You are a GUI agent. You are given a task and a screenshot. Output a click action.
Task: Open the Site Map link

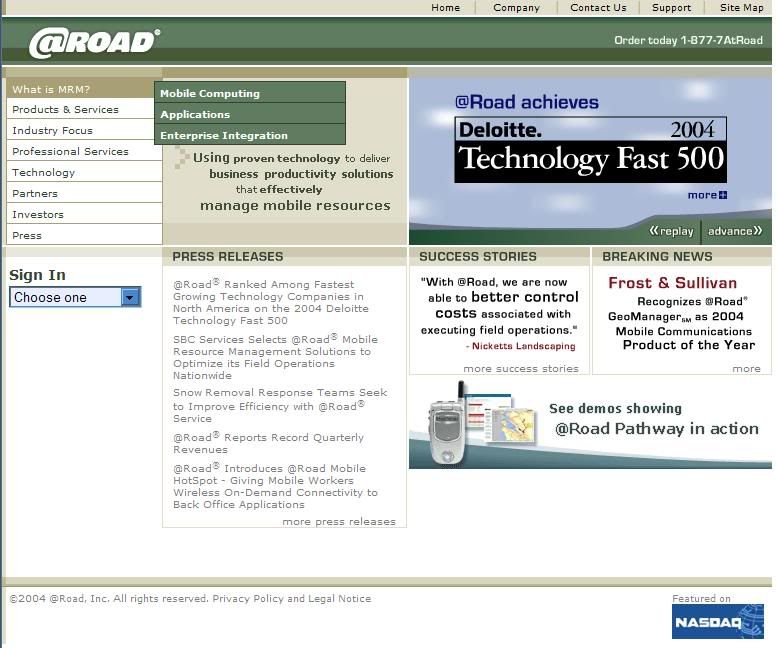pyautogui.click(x=741, y=7)
